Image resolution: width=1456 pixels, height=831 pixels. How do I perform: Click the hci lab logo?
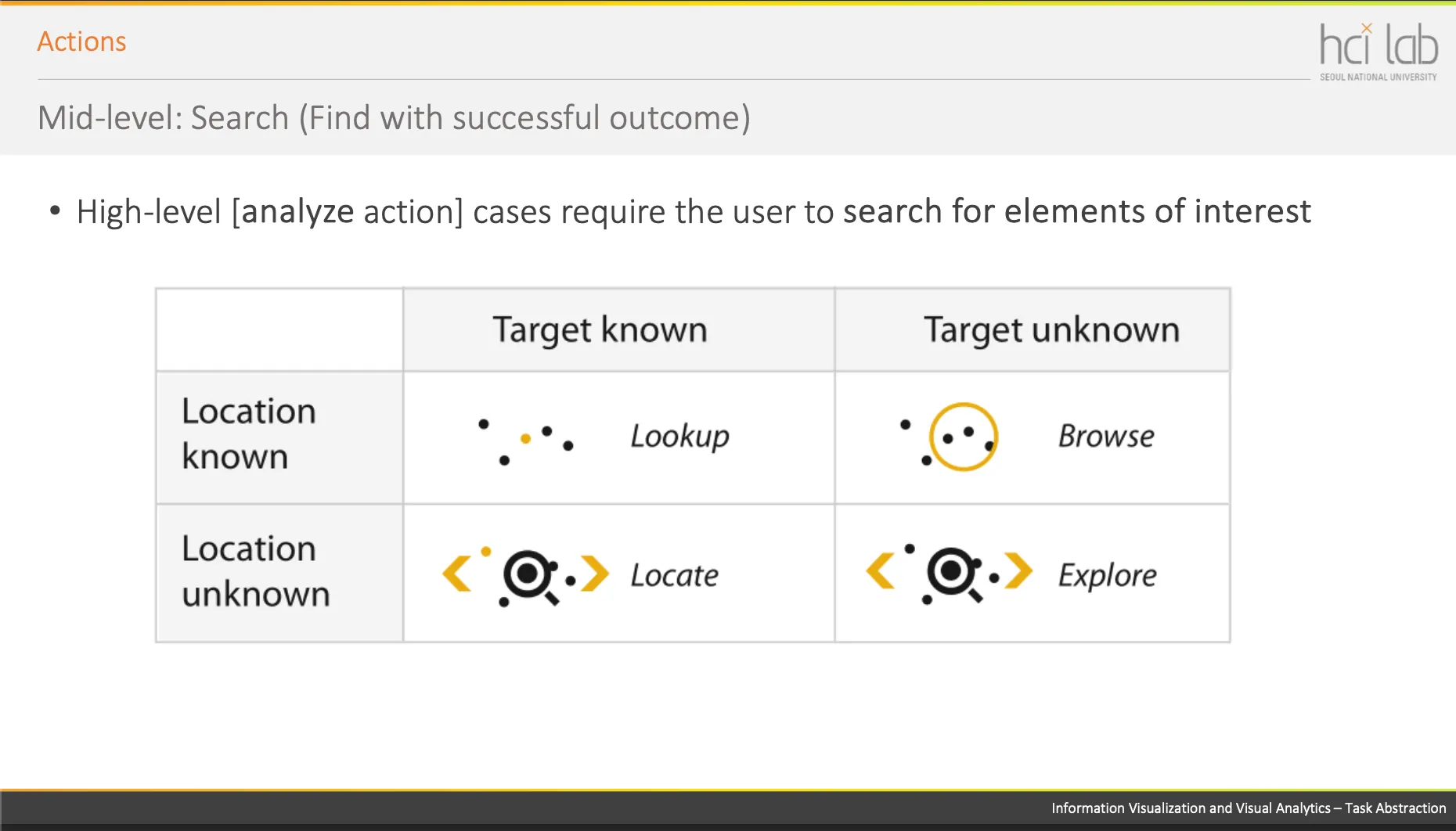(x=1379, y=52)
